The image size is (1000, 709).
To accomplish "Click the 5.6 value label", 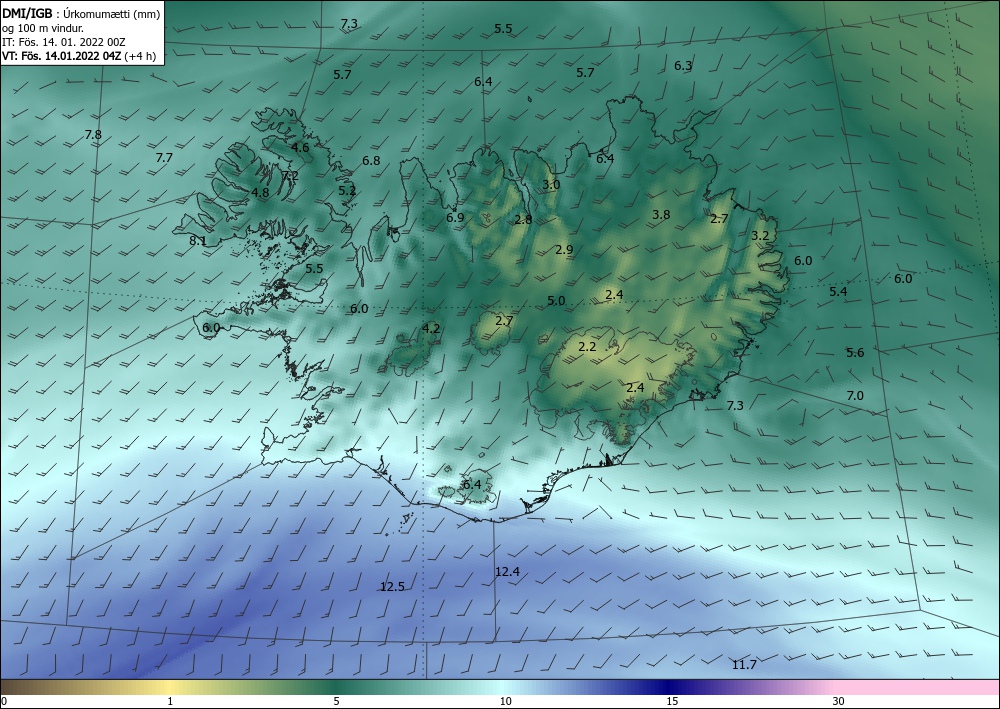I will (x=855, y=353).
